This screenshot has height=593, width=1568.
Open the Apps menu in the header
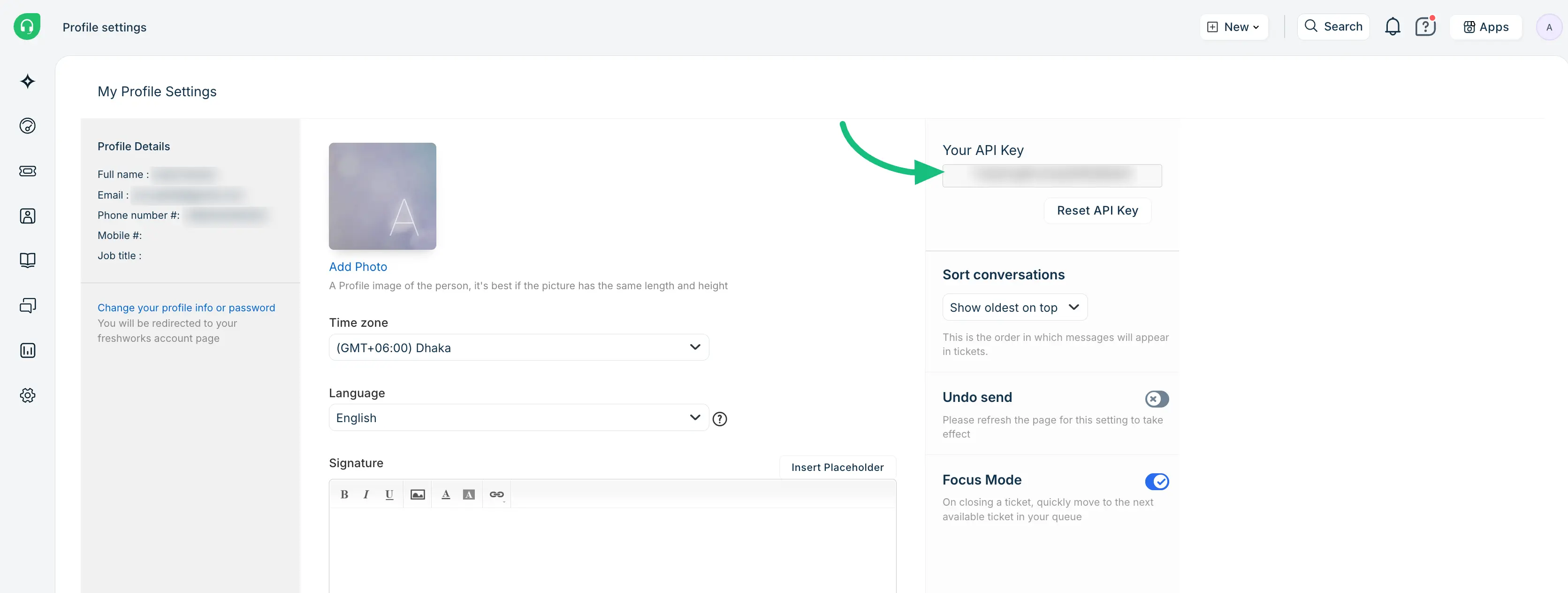pyautogui.click(x=1486, y=26)
